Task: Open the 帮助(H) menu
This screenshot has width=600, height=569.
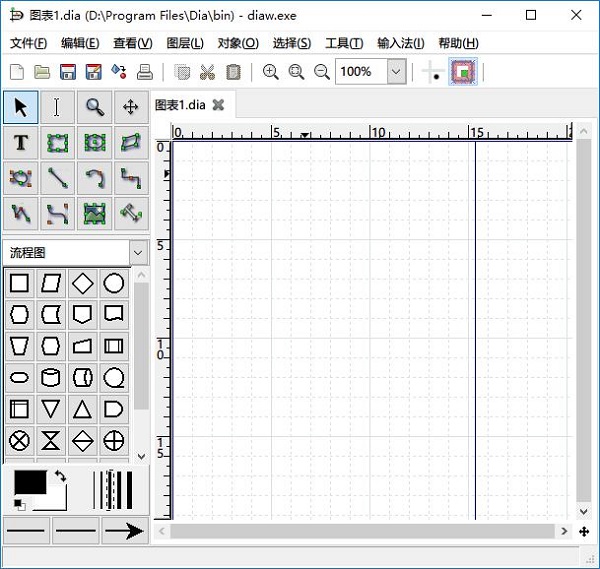Action: 458,43
